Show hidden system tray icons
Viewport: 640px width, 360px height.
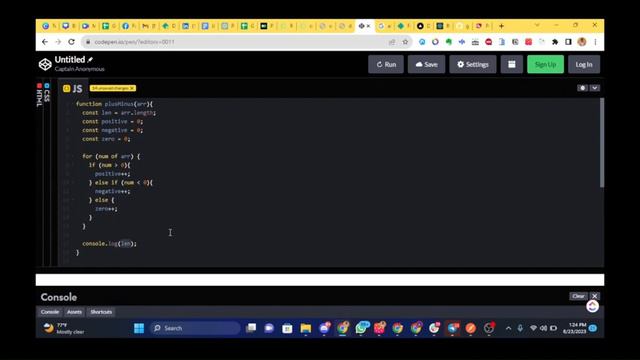[508, 328]
